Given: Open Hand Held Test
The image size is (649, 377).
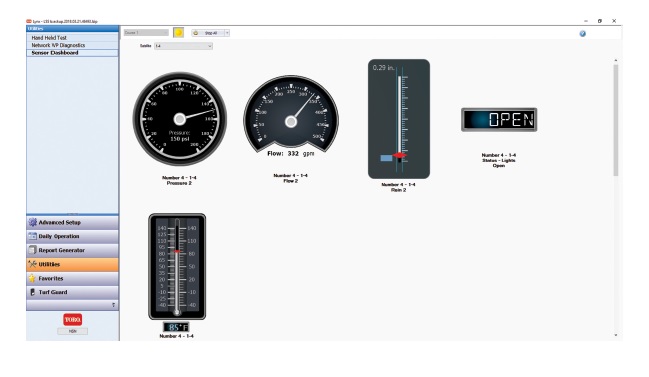Looking at the screenshot, I should pyautogui.click(x=49, y=38).
